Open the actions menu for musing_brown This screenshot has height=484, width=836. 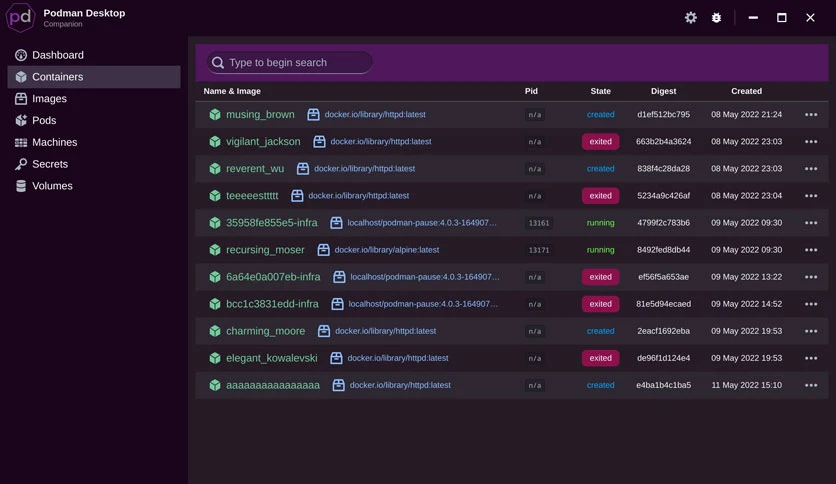click(x=811, y=115)
